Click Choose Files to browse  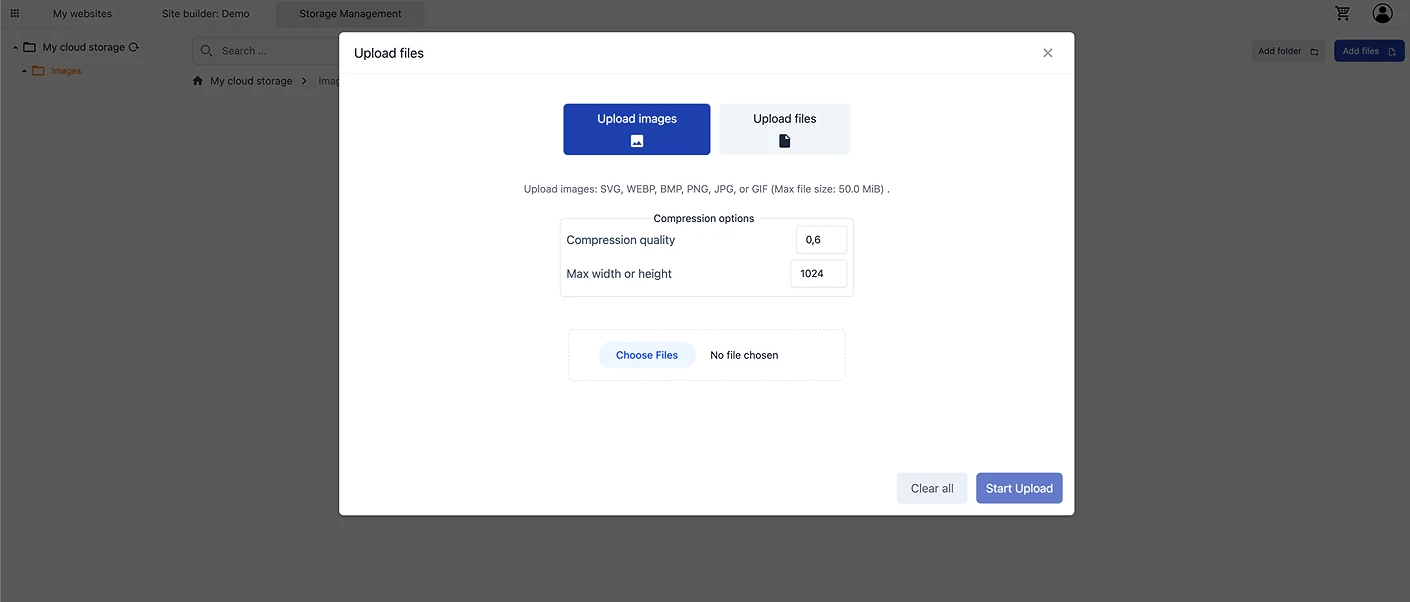[646, 355]
